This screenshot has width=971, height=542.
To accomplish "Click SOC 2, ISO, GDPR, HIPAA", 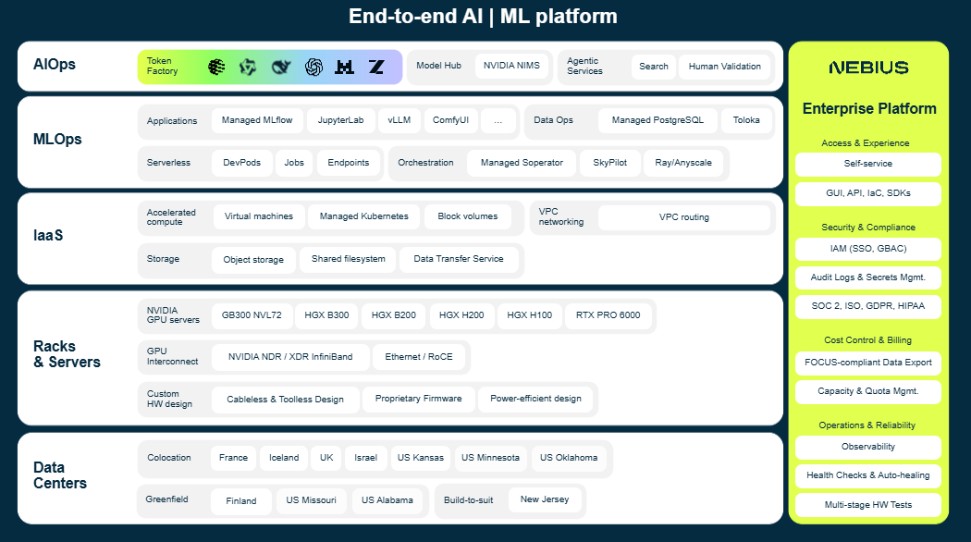I will tap(868, 306).
